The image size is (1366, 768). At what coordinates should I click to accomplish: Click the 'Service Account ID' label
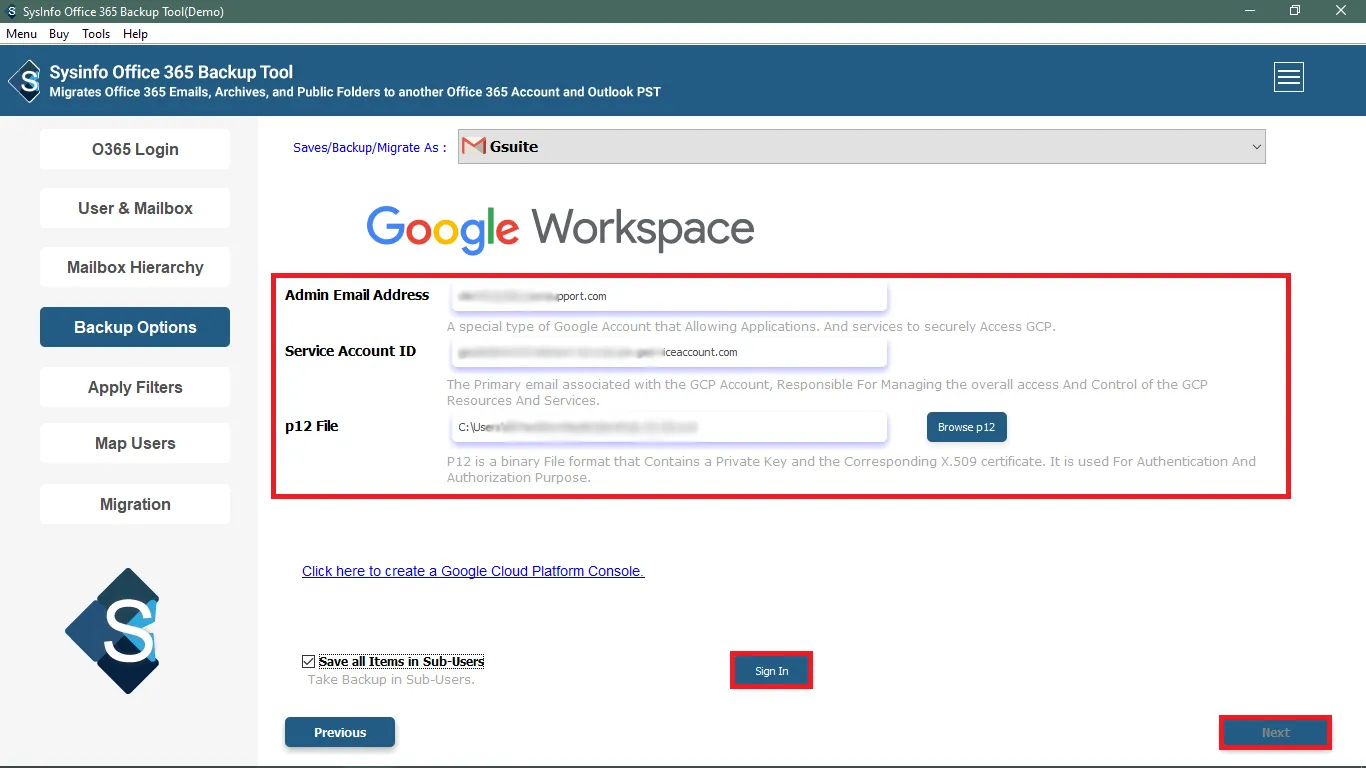[x=350, y=351]
